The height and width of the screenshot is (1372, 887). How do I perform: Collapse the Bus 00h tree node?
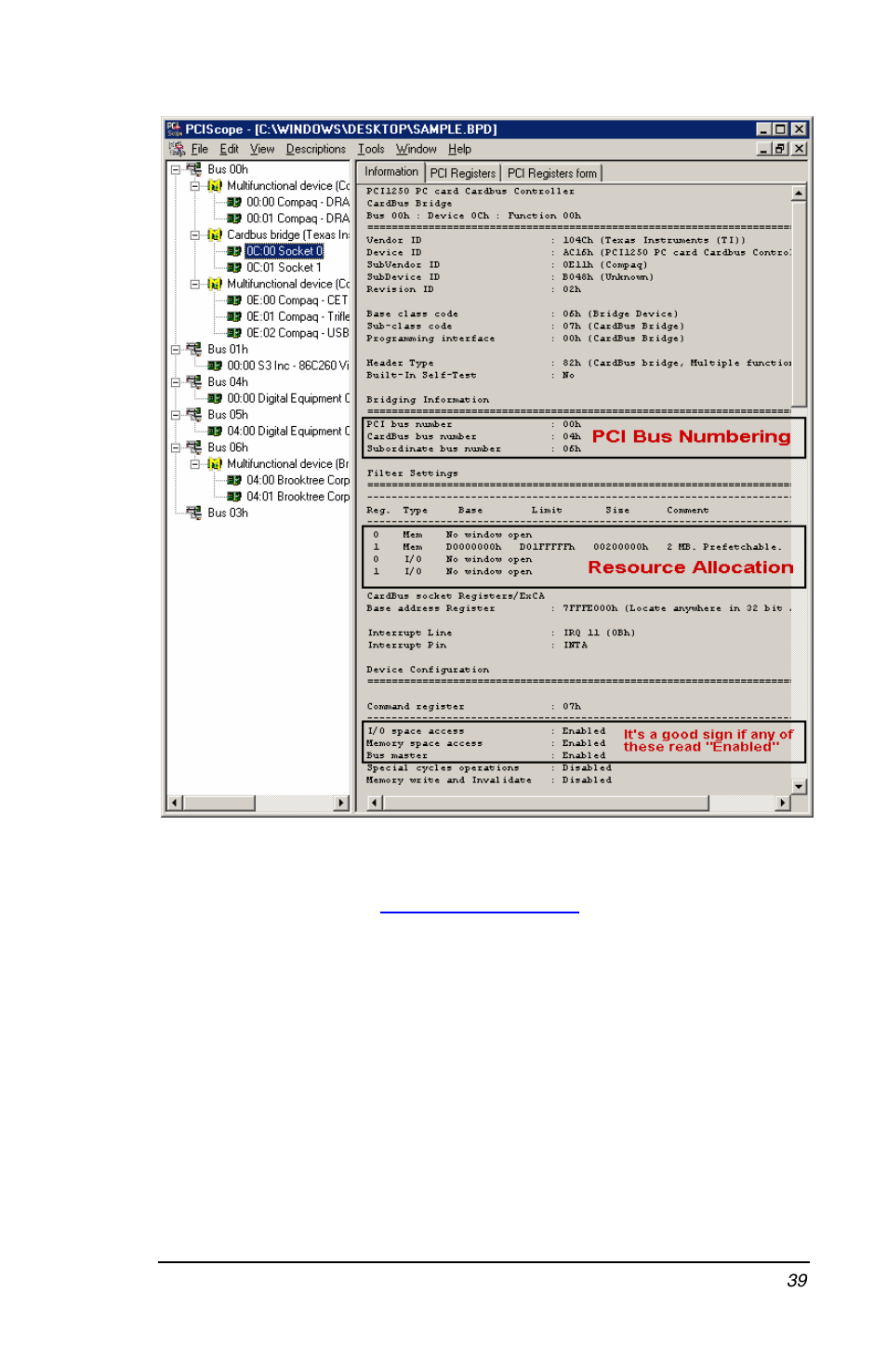tap(175, 169)
